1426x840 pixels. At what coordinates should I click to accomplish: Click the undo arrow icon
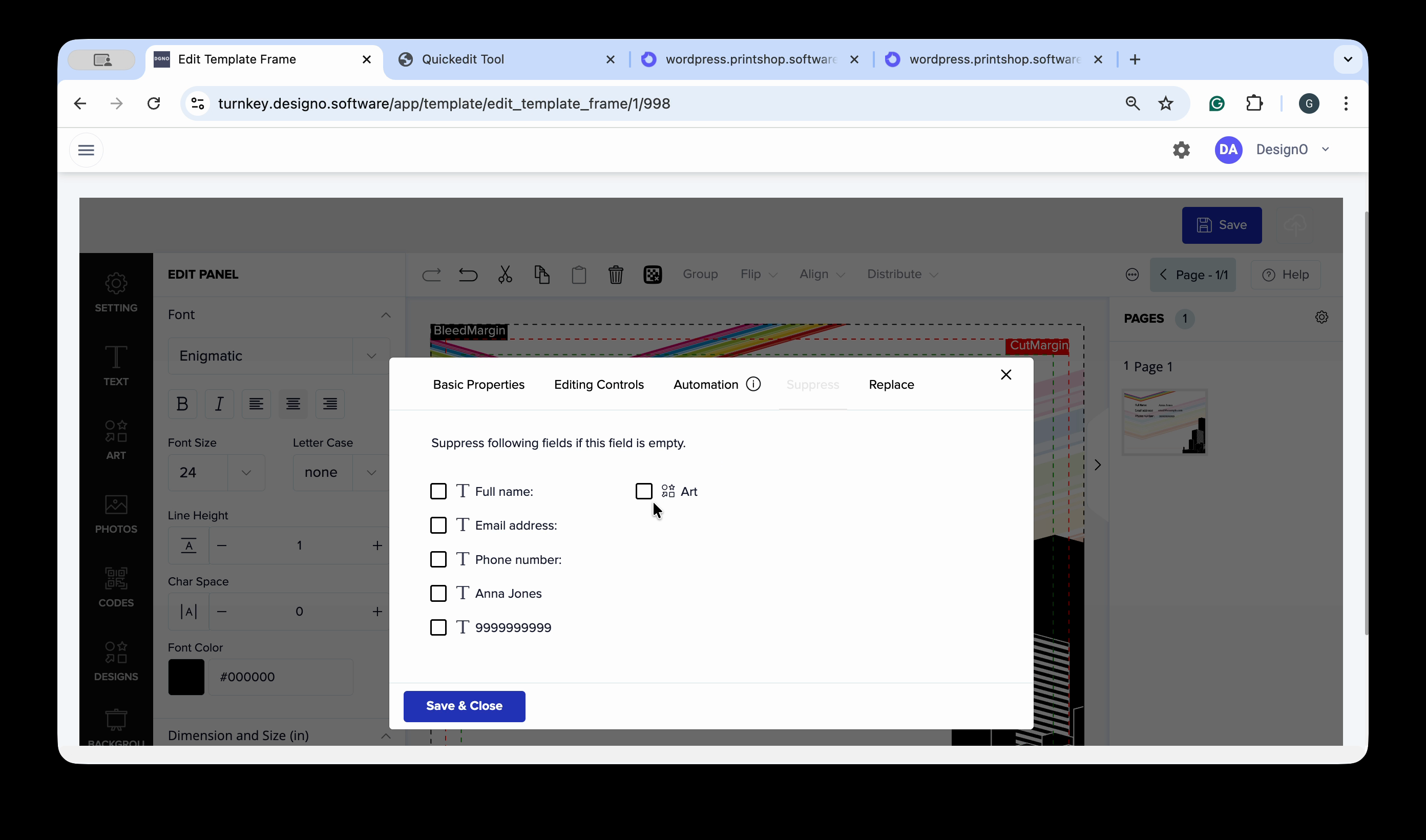[468, 275]
